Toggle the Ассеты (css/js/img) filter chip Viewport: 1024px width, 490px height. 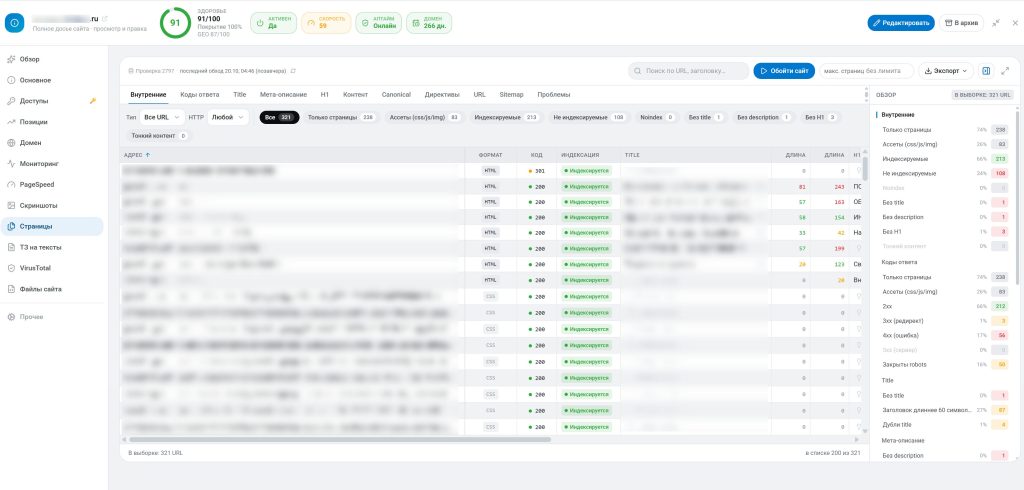pos(424,118)
